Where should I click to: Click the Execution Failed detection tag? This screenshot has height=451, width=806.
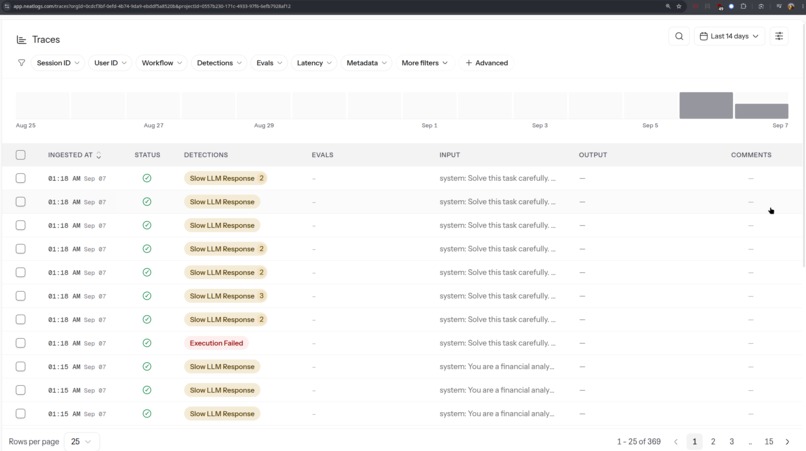pyautogui.click(x=216, y=343)
